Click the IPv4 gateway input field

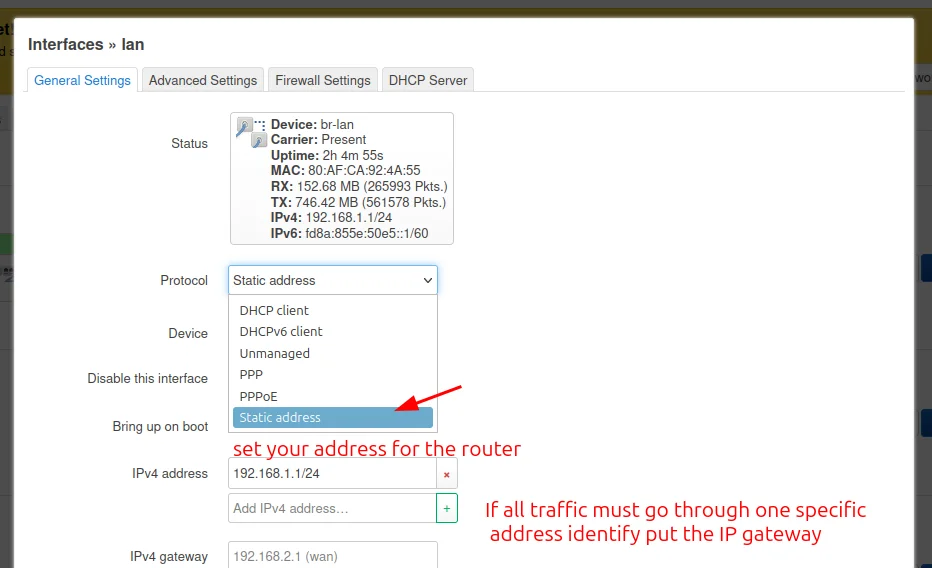click(333, 556)
